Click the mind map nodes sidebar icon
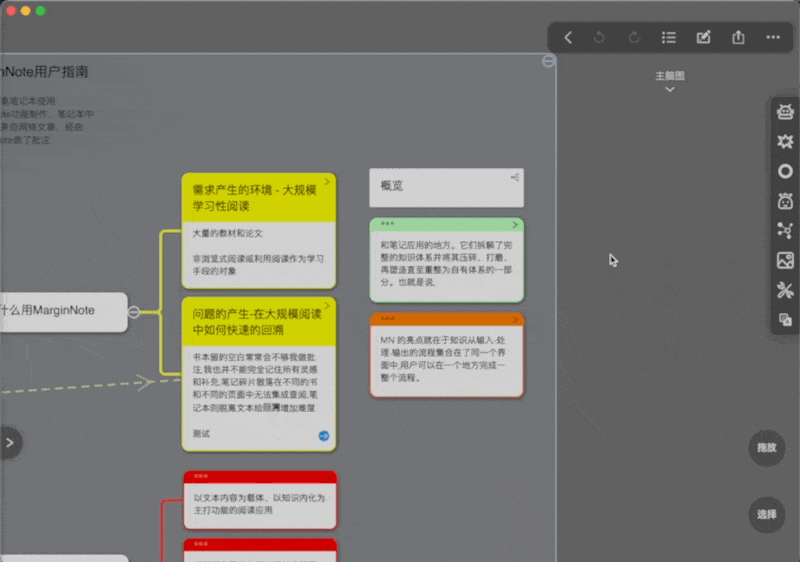800x562 pixels. coord(785,231)
